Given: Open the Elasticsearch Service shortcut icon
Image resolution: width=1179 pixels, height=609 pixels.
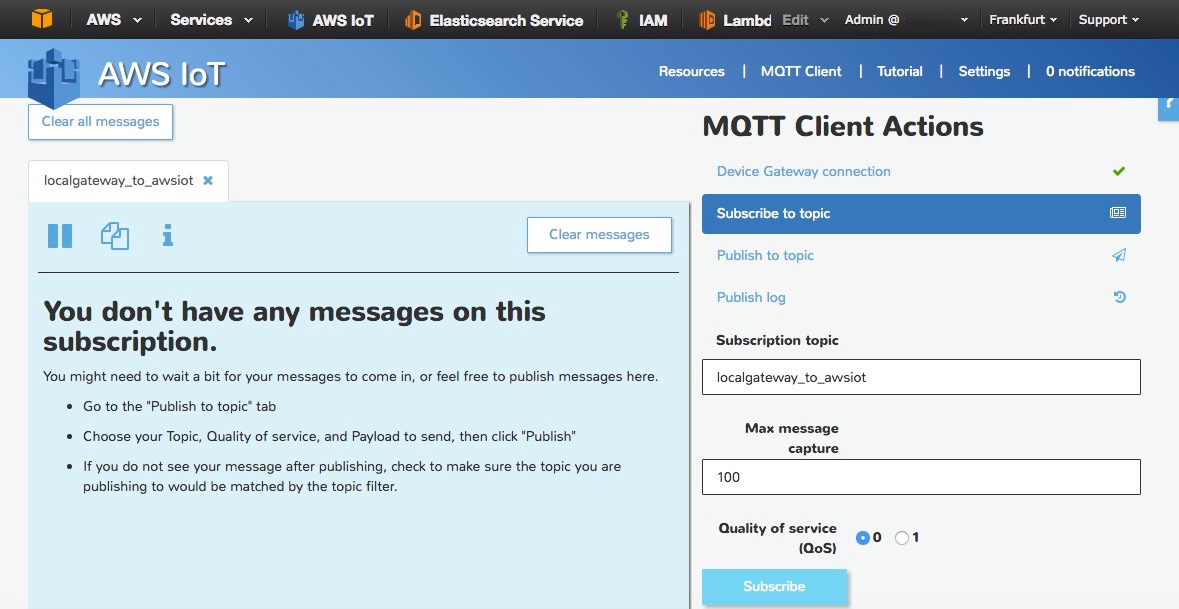Looking at the screenshot, I should click(x=413, y=20).
